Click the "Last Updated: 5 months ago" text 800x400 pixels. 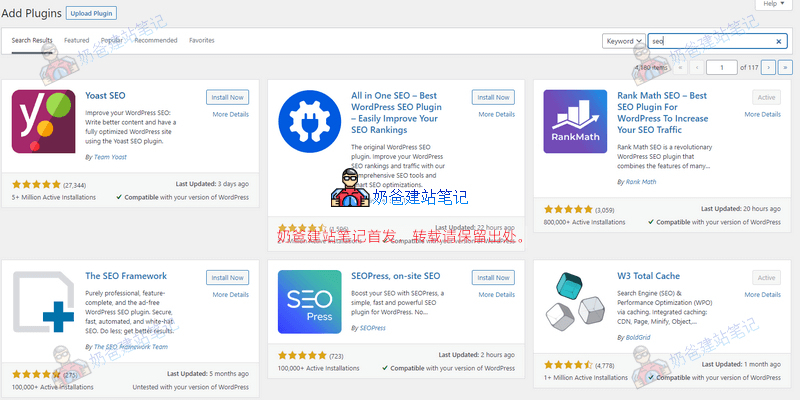[x=208, y=373]
